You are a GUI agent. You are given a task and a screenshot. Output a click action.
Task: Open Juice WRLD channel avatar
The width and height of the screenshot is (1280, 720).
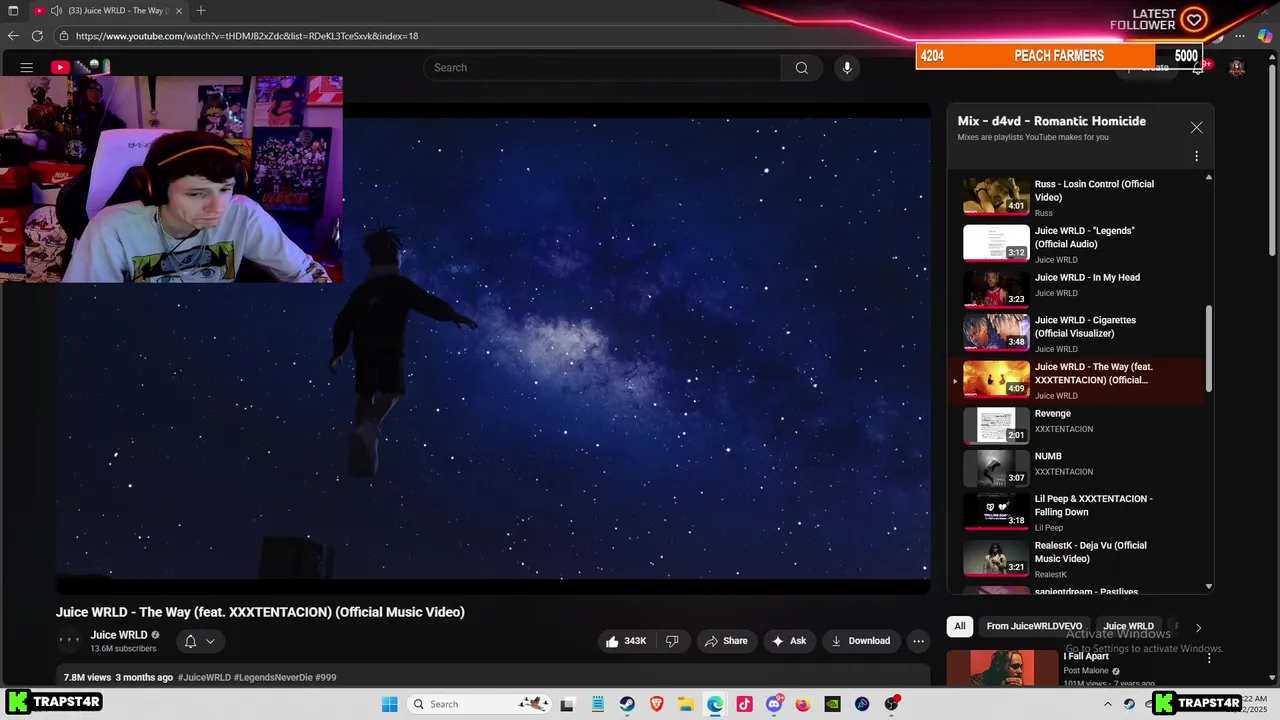click(69, 641)
